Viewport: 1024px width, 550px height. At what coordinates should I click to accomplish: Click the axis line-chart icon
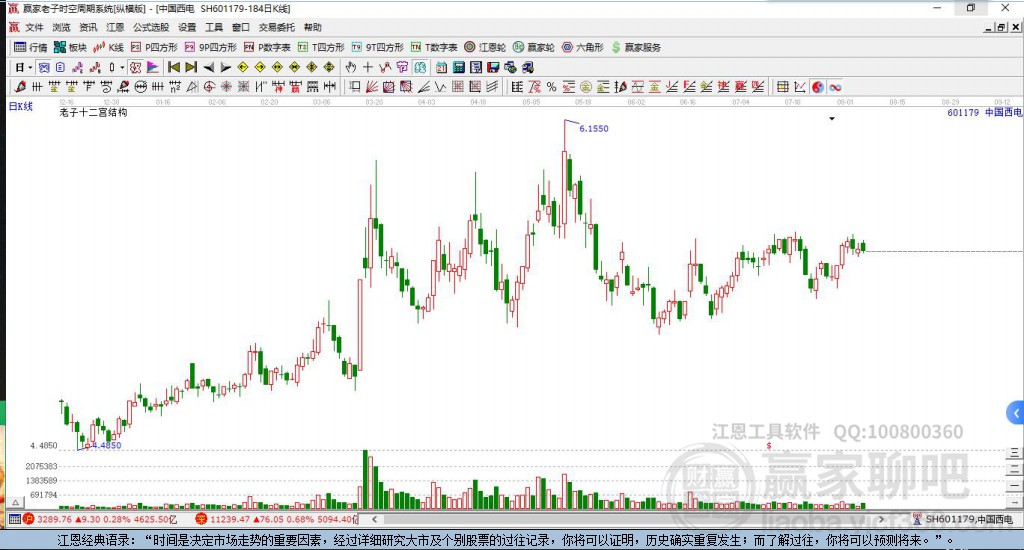tap(800, 87)
